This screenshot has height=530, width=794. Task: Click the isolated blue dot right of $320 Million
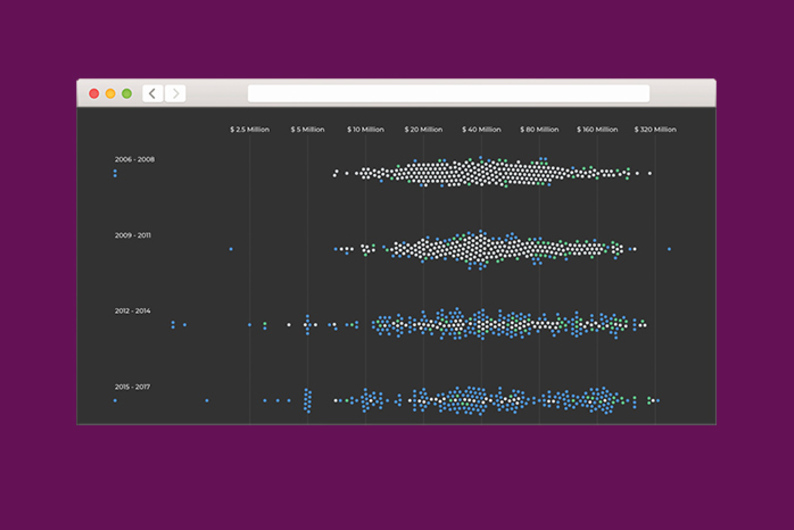(x=669, y=249)
